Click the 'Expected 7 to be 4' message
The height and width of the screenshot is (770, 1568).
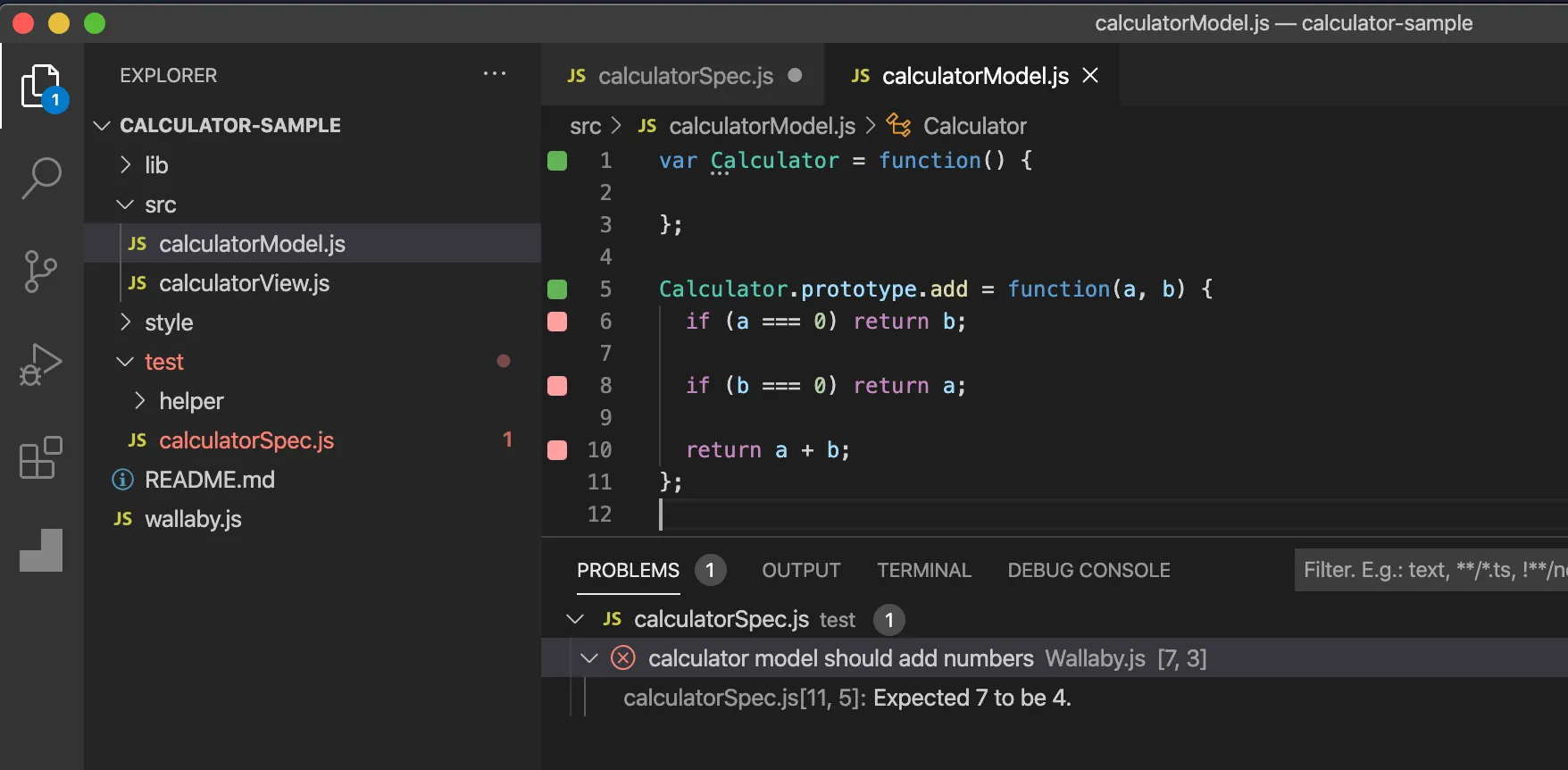pyautogui.click(x=972, y=698)
